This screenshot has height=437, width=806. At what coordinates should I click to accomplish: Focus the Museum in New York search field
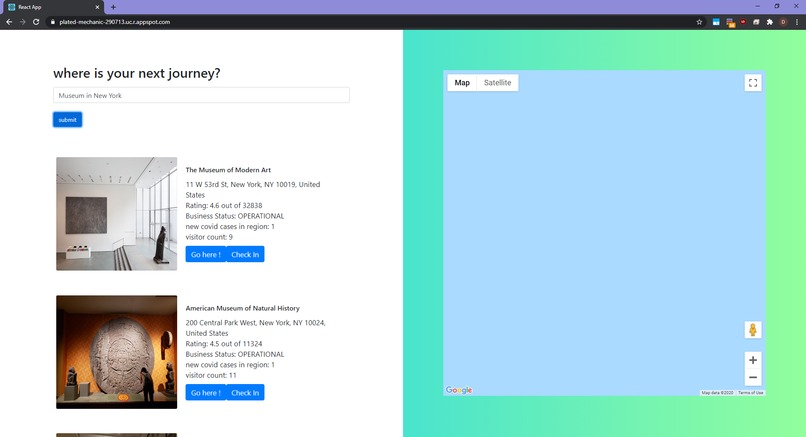(x=201, y=95)
